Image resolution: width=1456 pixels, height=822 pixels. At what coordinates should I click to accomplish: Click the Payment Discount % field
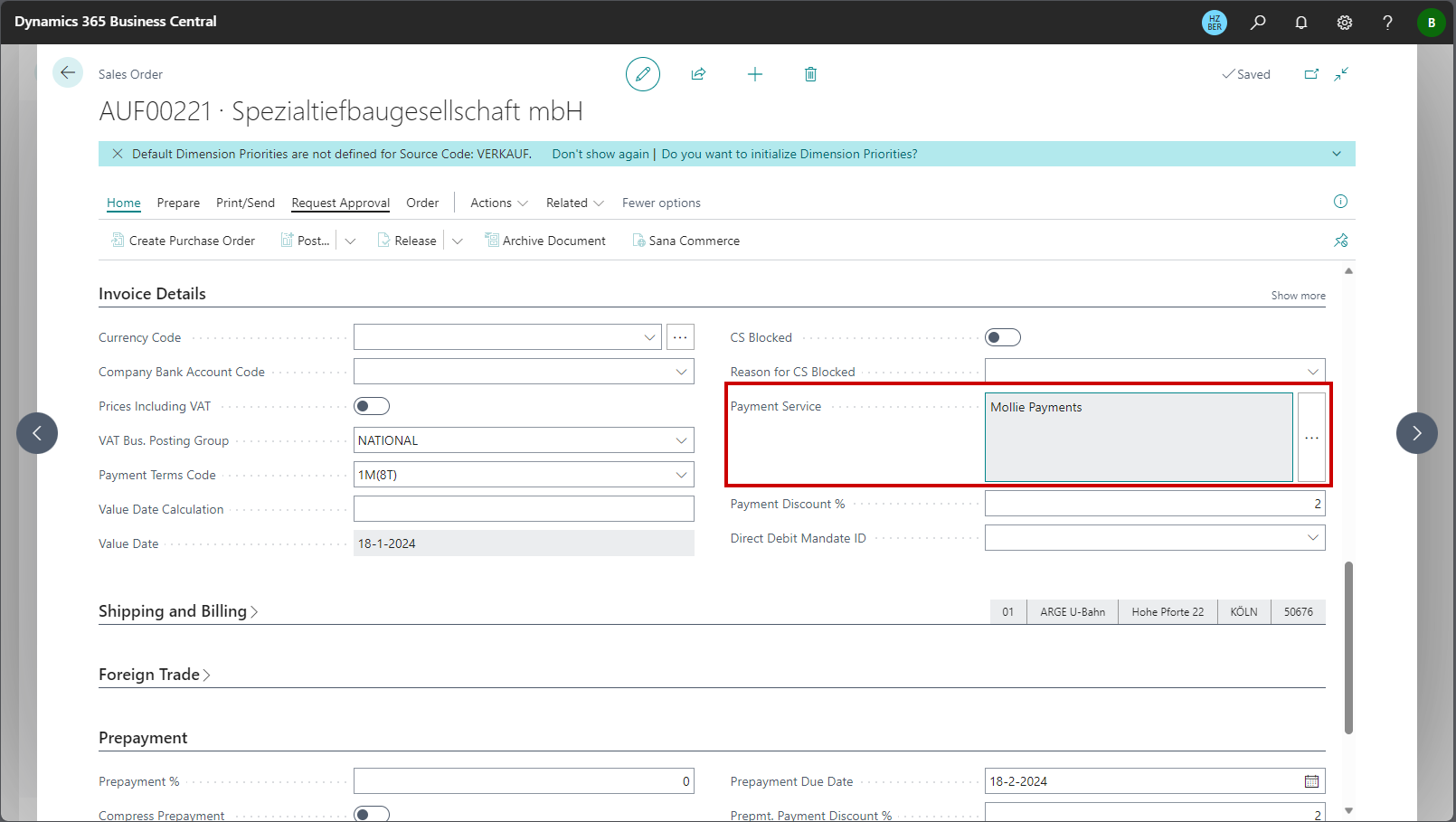1155,504
